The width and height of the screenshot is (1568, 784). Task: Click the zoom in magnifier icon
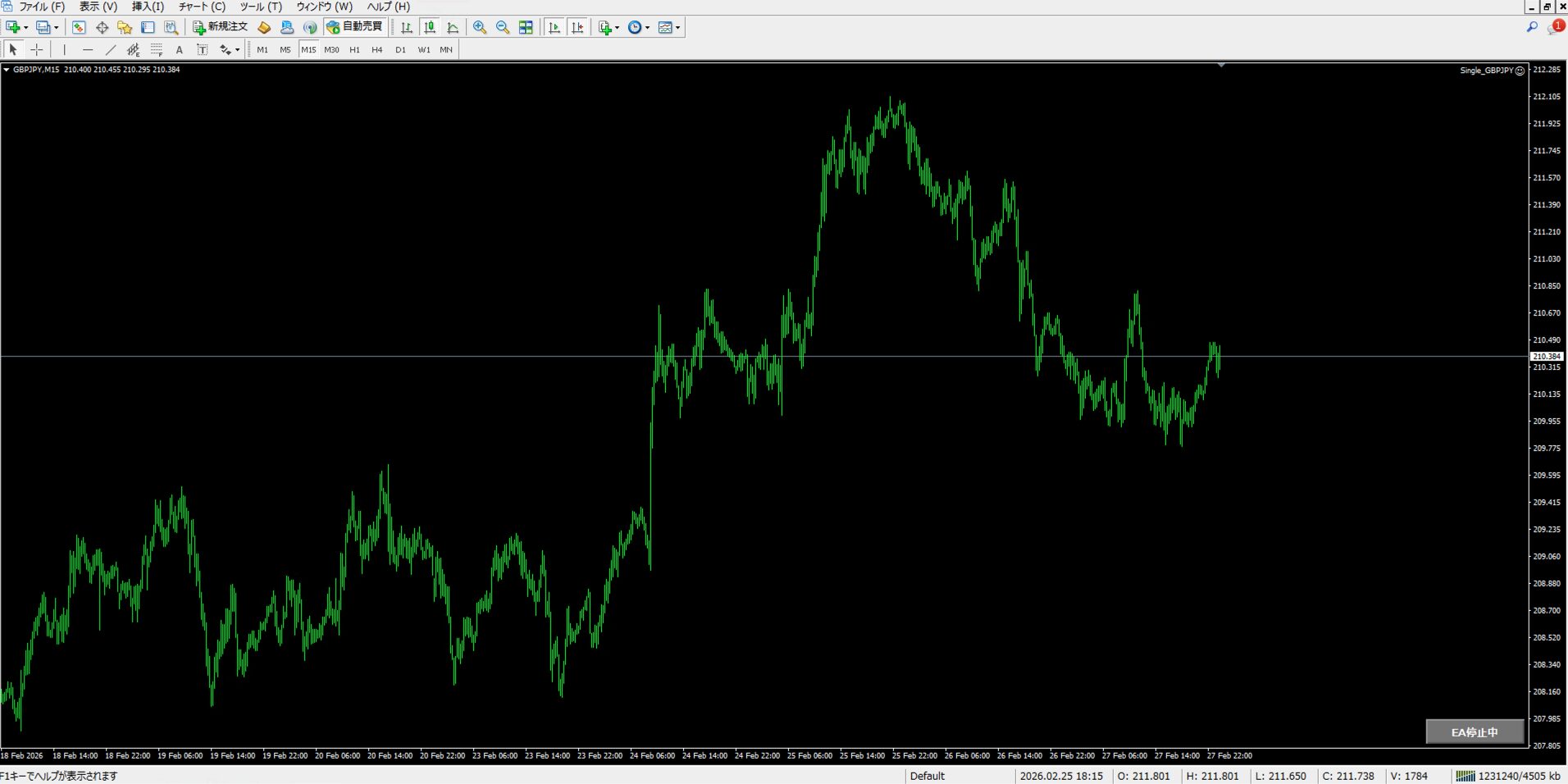pyautogui.click(x=480, y=28)
